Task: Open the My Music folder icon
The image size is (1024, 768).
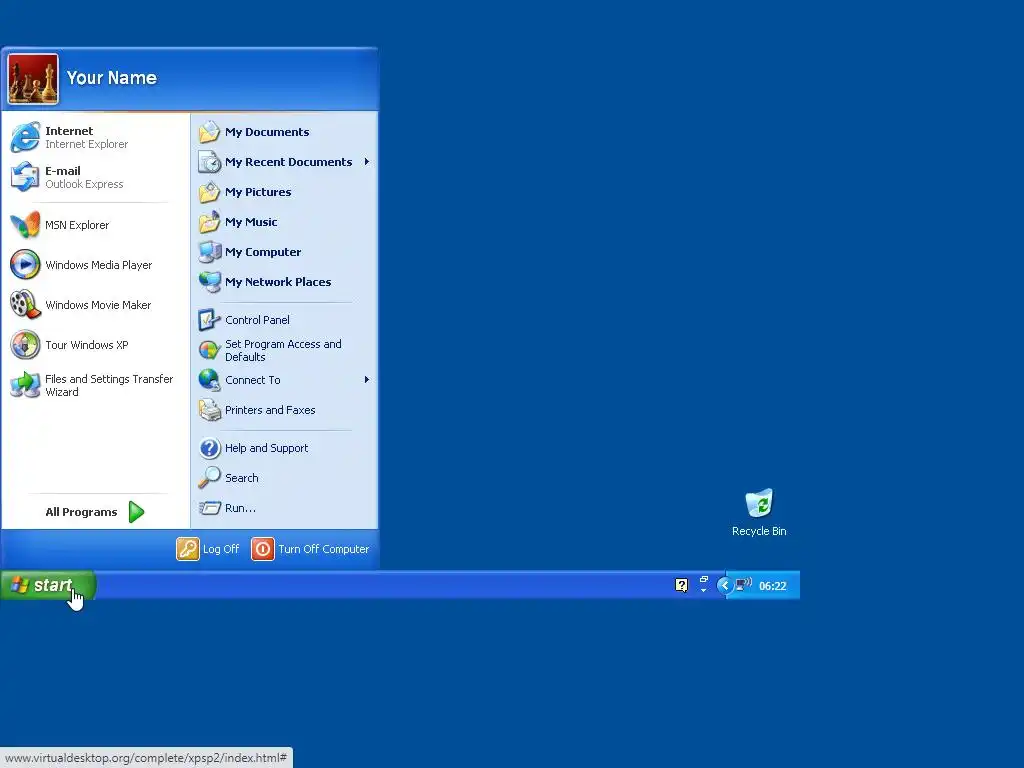Action: tap(210, 222)
